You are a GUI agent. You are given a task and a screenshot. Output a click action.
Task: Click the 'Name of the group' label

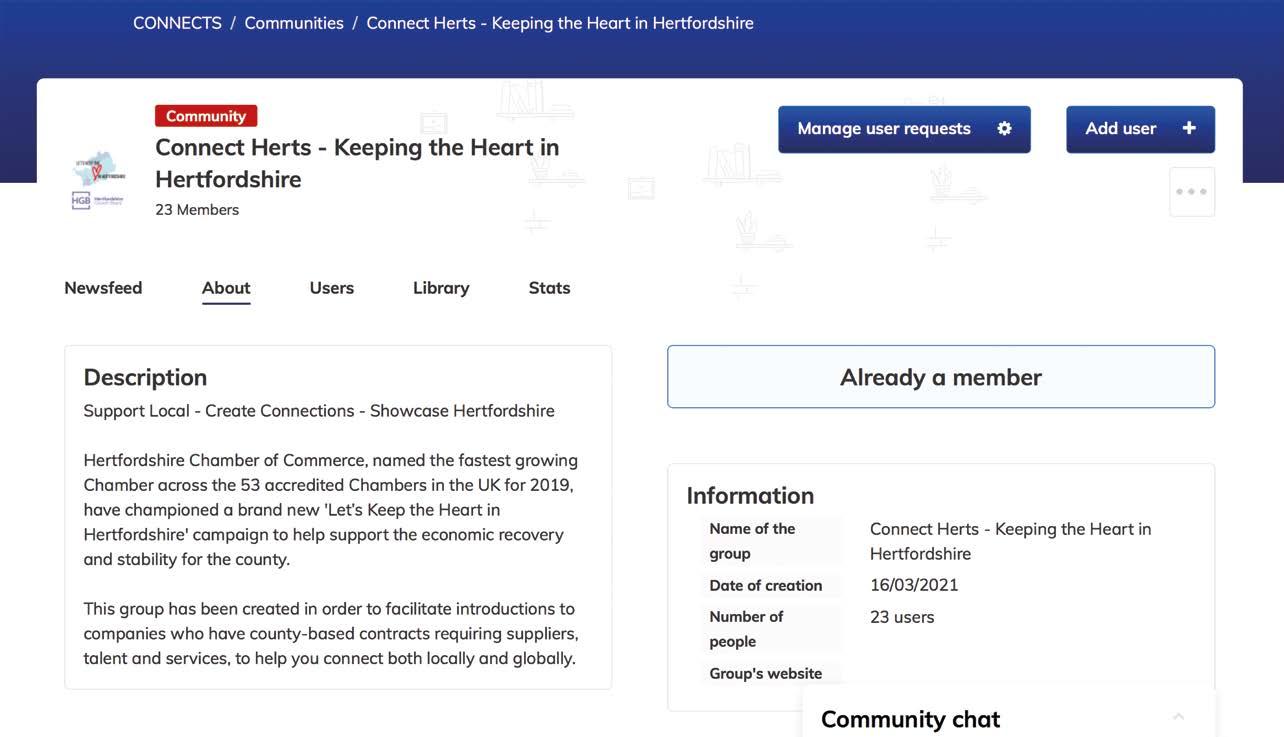(752, 541)
